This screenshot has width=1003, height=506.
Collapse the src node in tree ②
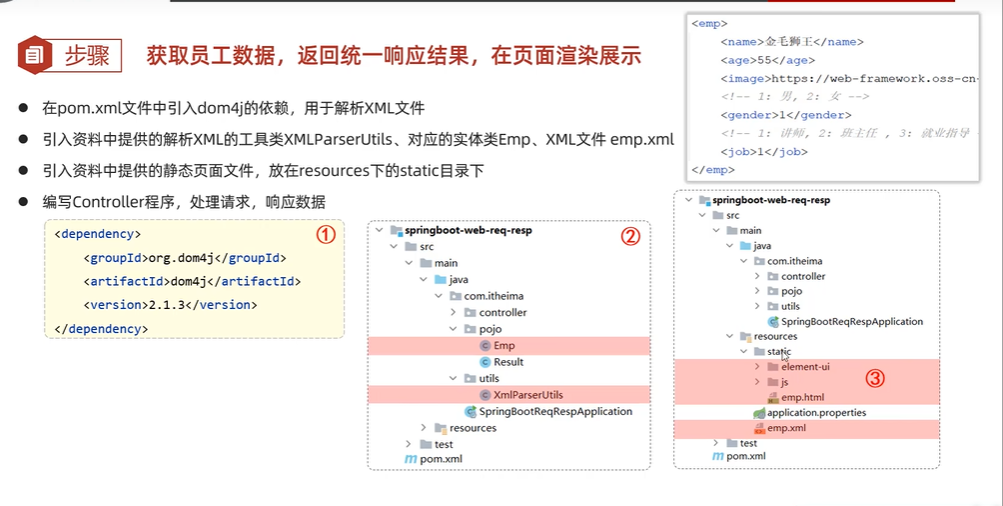click(x=393, y=247)
